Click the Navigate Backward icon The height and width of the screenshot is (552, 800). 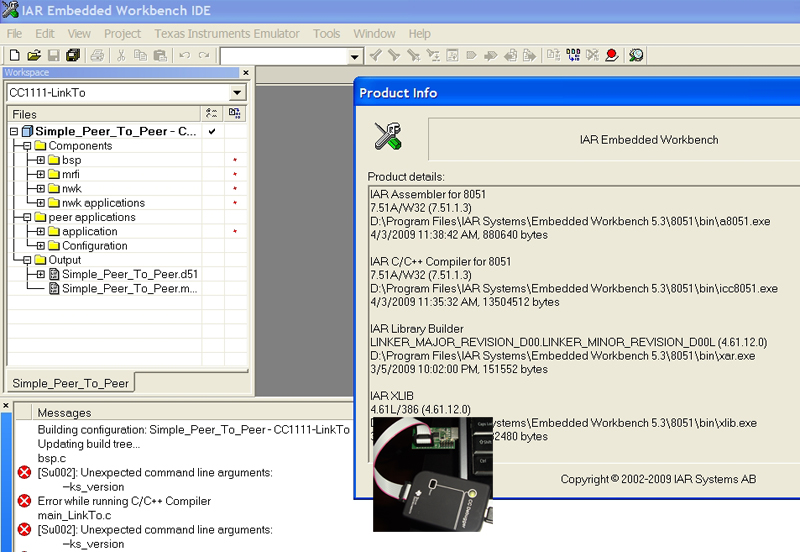click(510, 55)
